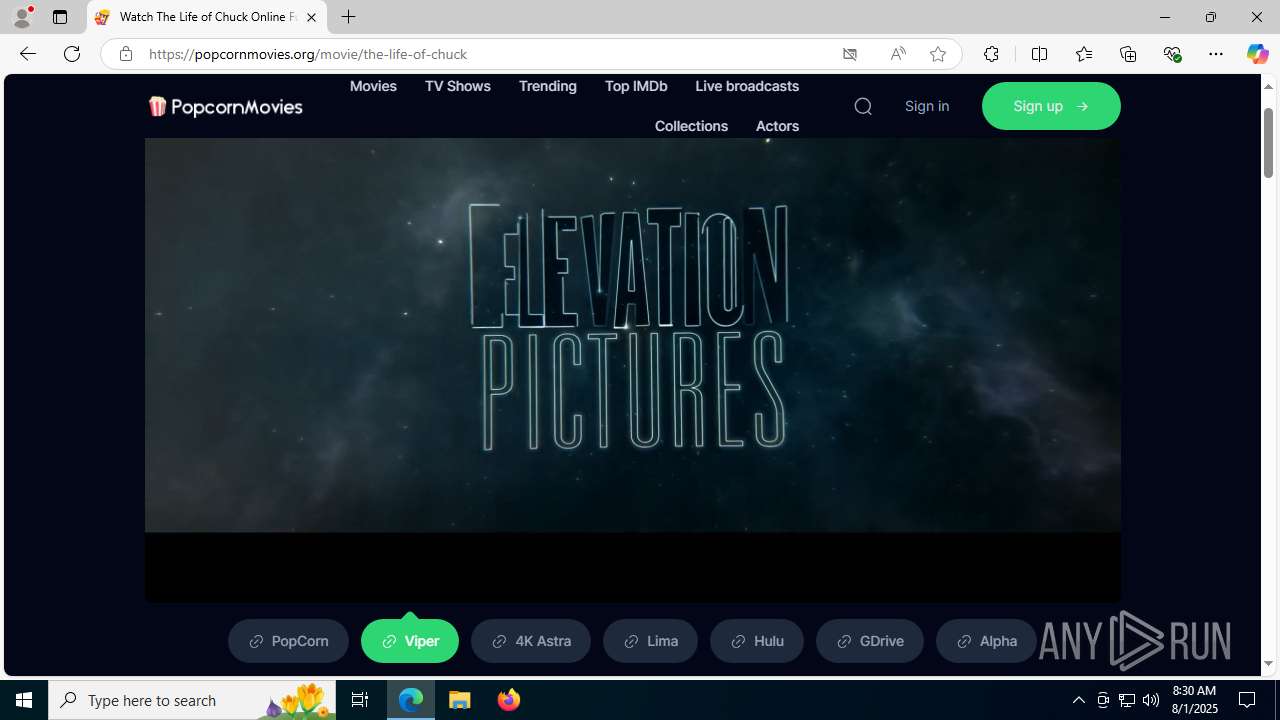Switch to Hulu server
Screen dimensions: 1280x720
click(x=757, y=641)
